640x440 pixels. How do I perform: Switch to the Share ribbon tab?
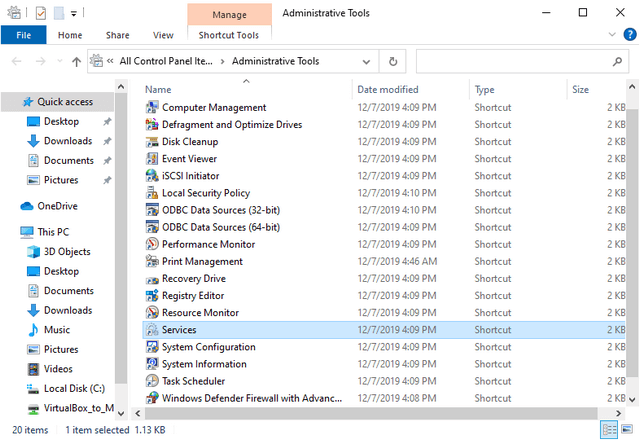(x=118, y=35)
